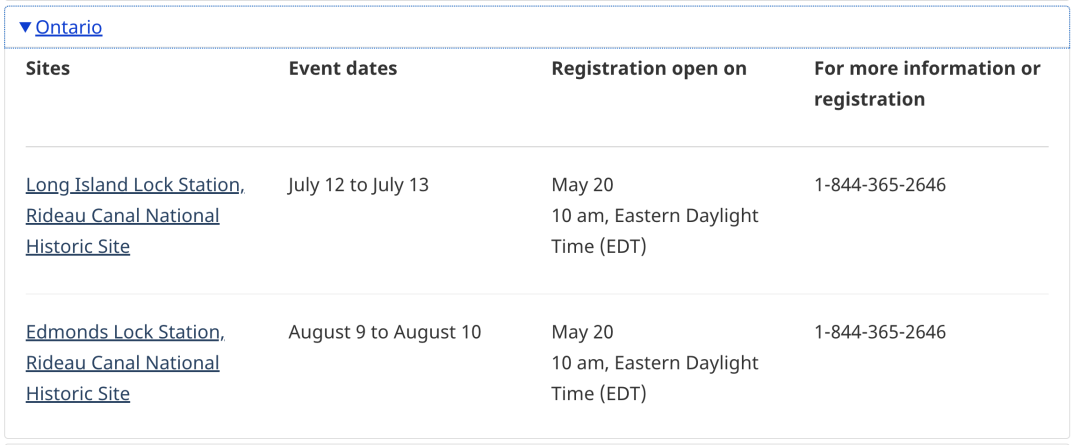Screen dimensions: 1080x445
Task: Open the Edmonds Lock Station link
Action: (x=126, y=363)
